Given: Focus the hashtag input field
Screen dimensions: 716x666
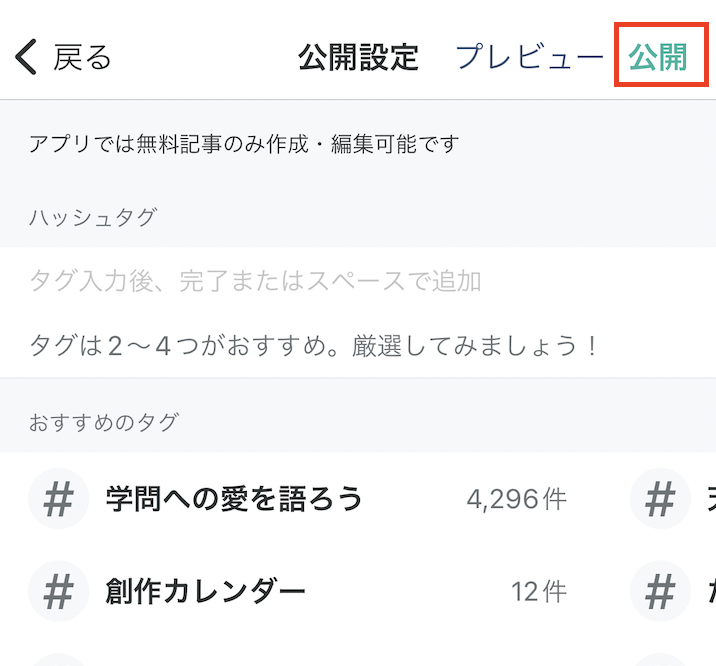Looking at the screenshot, I should [x=358, y=280].
